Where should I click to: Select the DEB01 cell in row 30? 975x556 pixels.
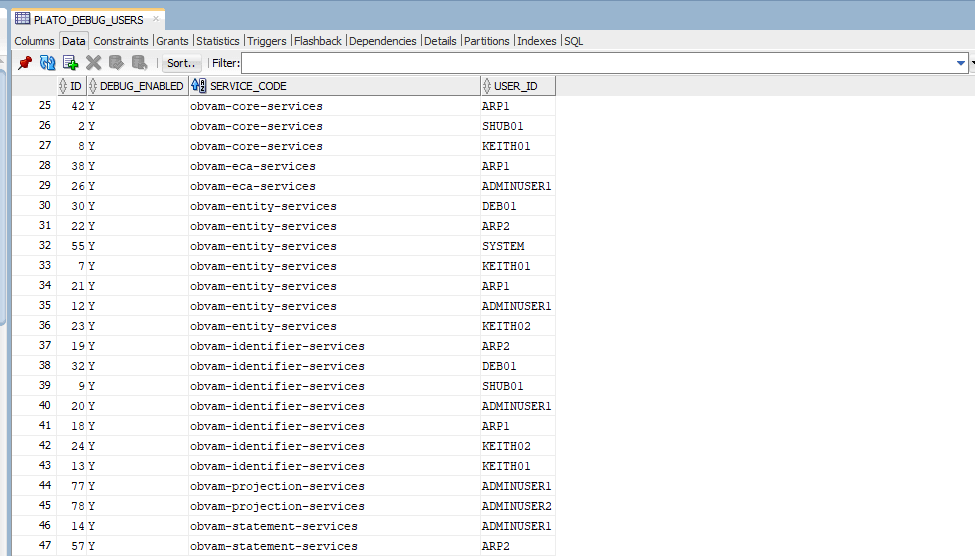[x=517, y=206]
